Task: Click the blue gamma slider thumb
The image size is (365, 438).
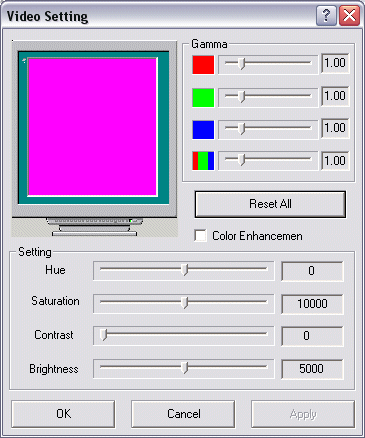Action: tap(242, 128)
